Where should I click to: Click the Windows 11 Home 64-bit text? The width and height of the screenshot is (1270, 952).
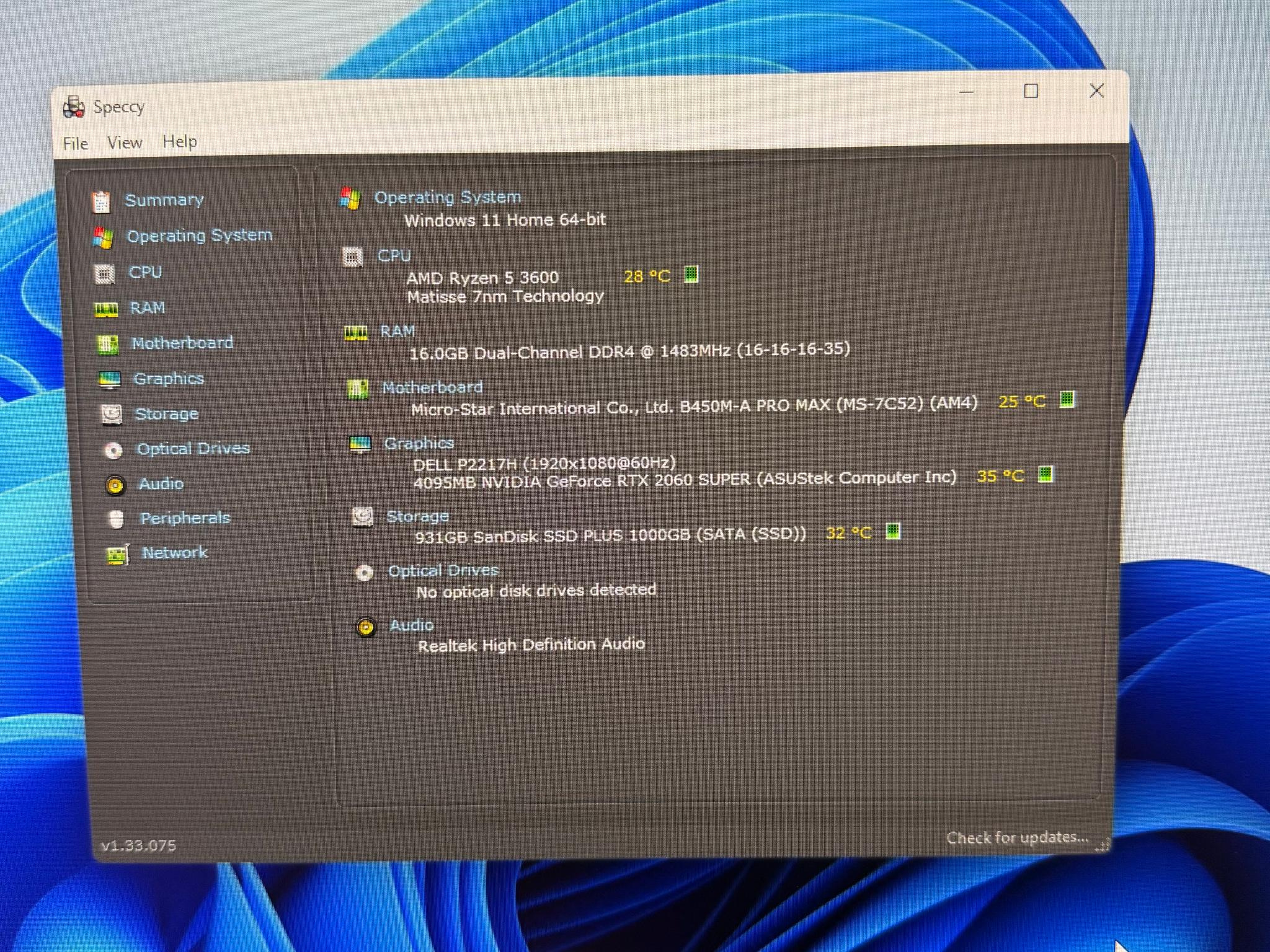(x=505, y=220)
